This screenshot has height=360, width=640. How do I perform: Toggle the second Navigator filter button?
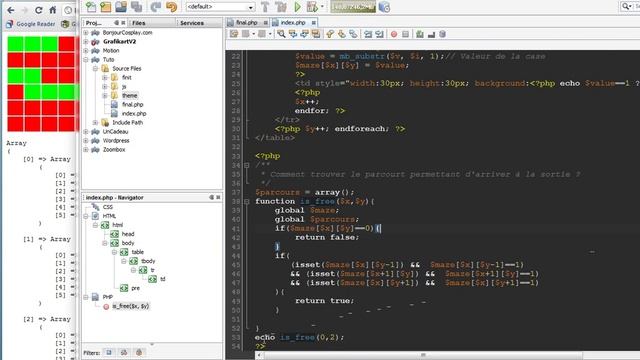click(124, 352)
